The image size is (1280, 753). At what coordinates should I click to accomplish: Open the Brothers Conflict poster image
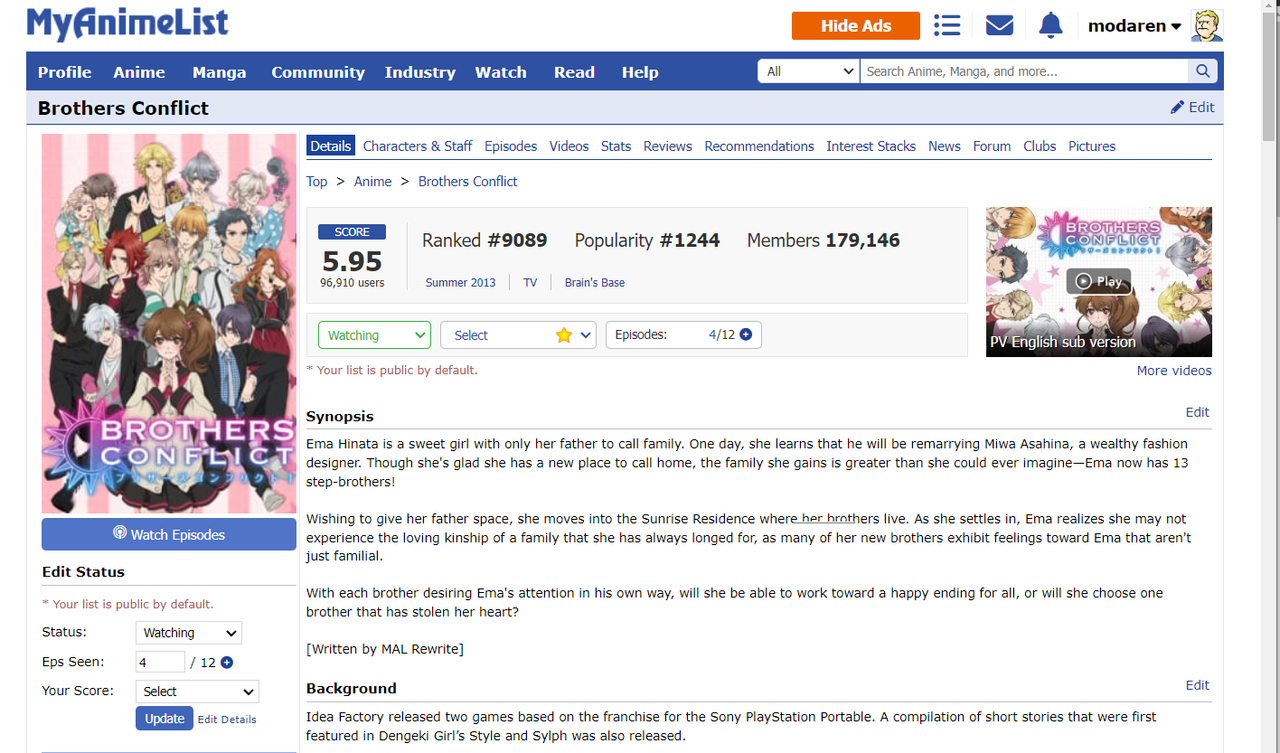click(x=169, y=324)
